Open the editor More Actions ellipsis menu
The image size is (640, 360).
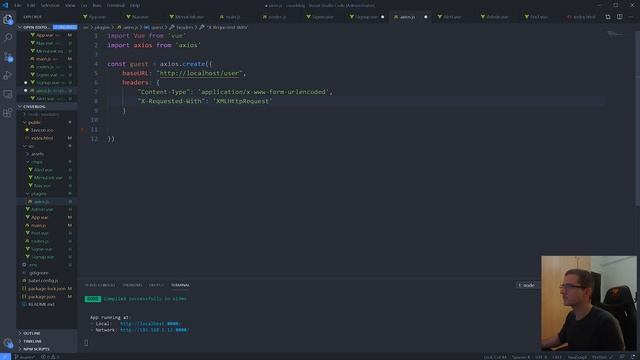click(631, 17)
